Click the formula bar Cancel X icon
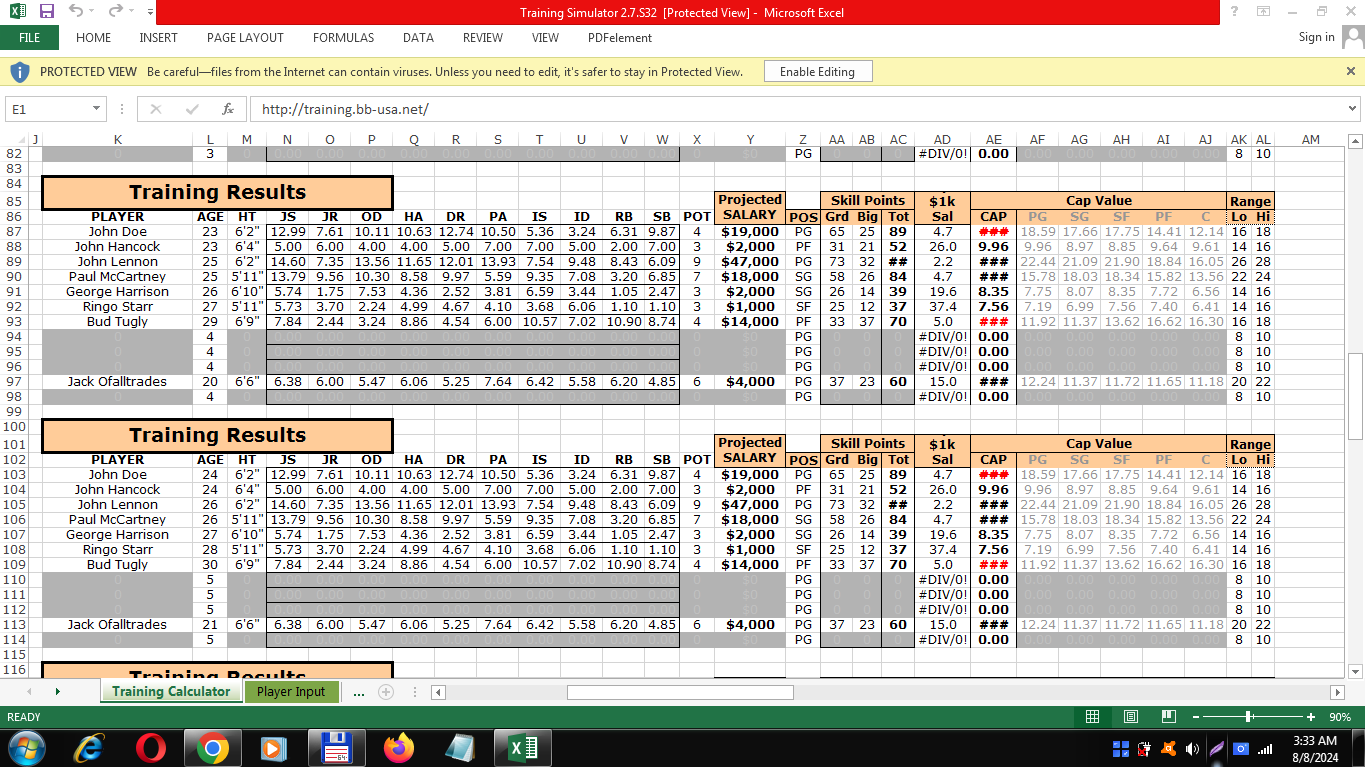Image resolution: width=1365 pixels, height=767 pixels. pyautogui.click(x=156, y=109)
